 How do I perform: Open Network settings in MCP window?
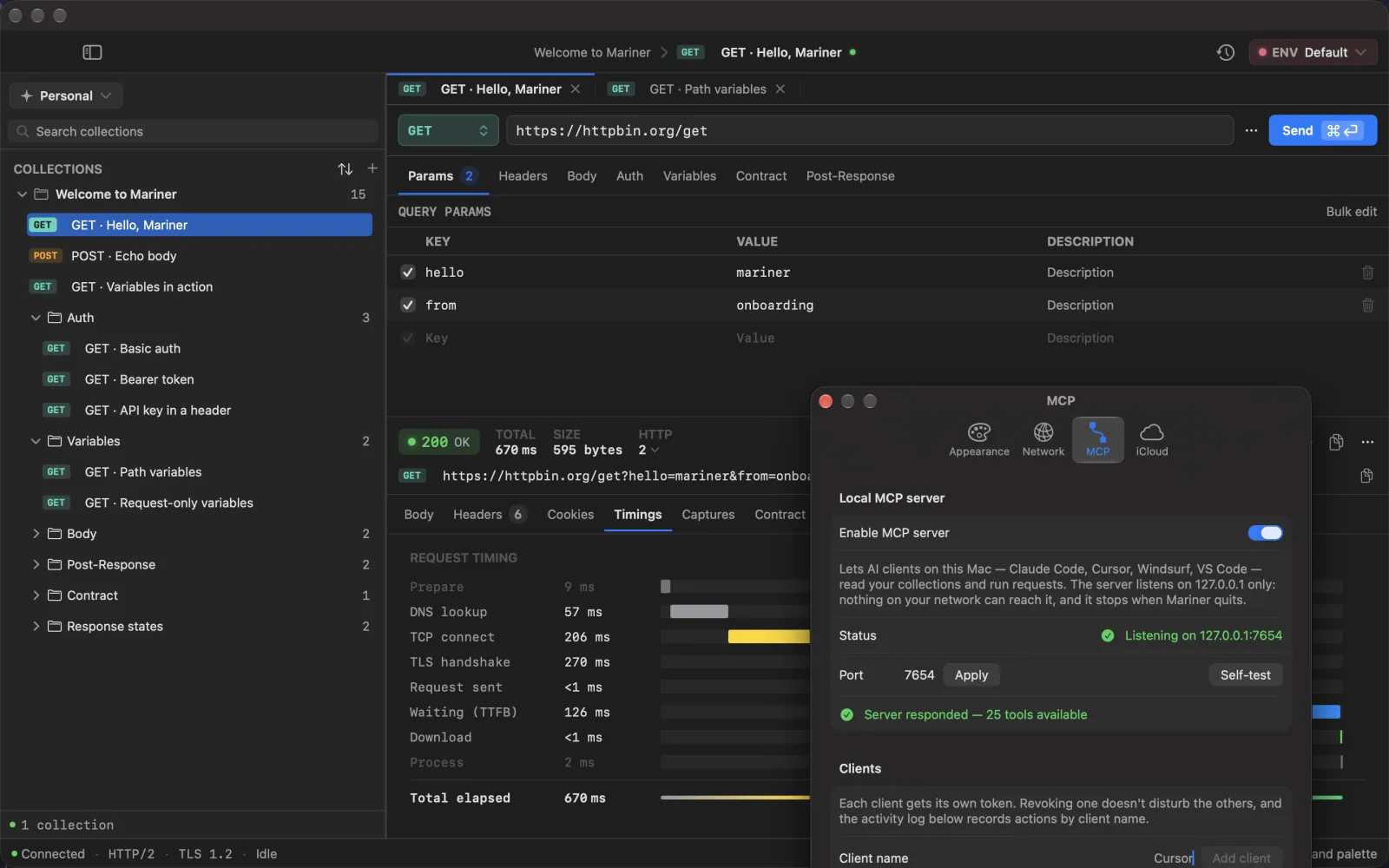coord(1043,439)
